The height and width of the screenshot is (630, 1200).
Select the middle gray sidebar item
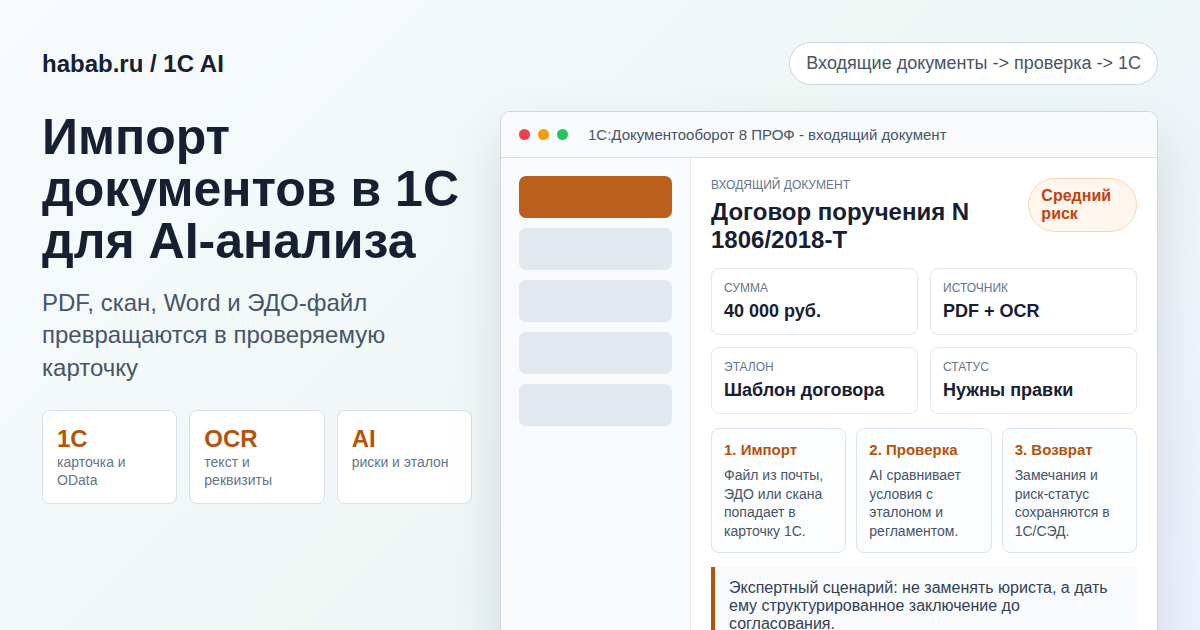click(595, 301)
